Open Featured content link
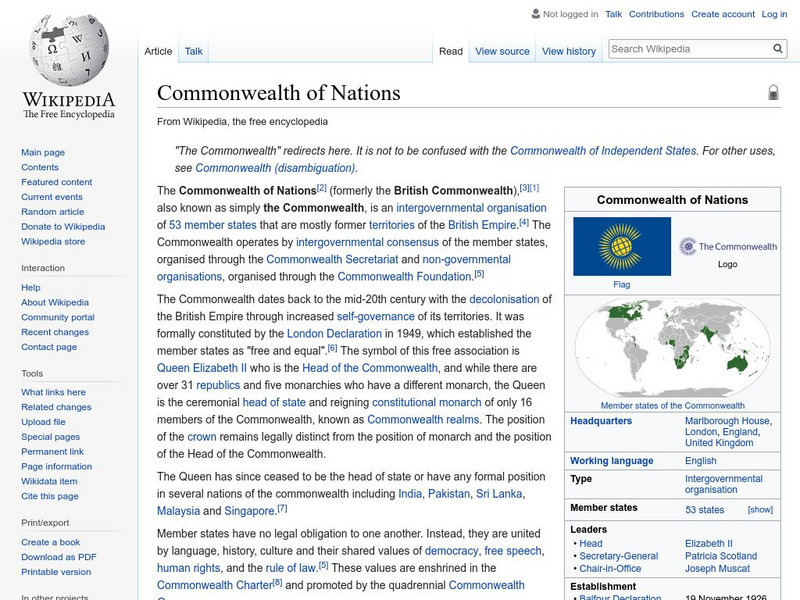This screenshot has height=600, width=800. (57, 182)
